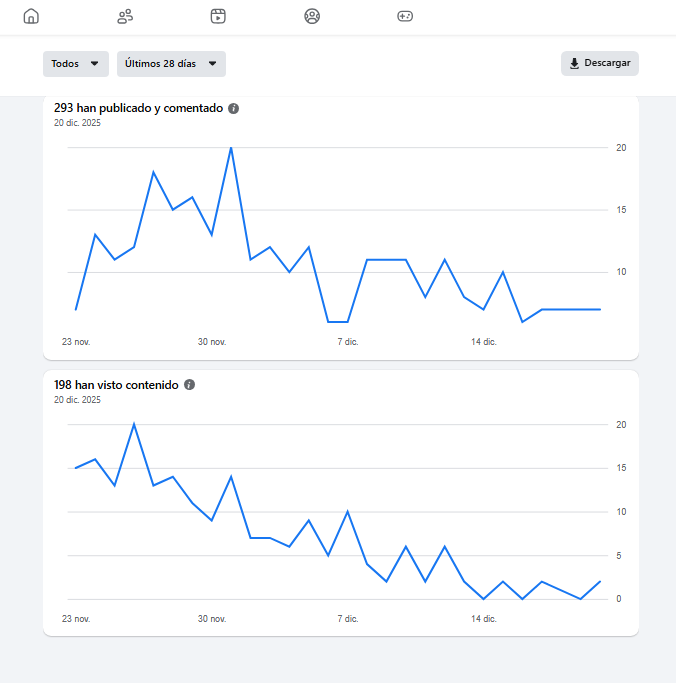Expand the 'Todos' filter dropdown
The width and height of the screenshot is (676, 683).
(75, 64)
